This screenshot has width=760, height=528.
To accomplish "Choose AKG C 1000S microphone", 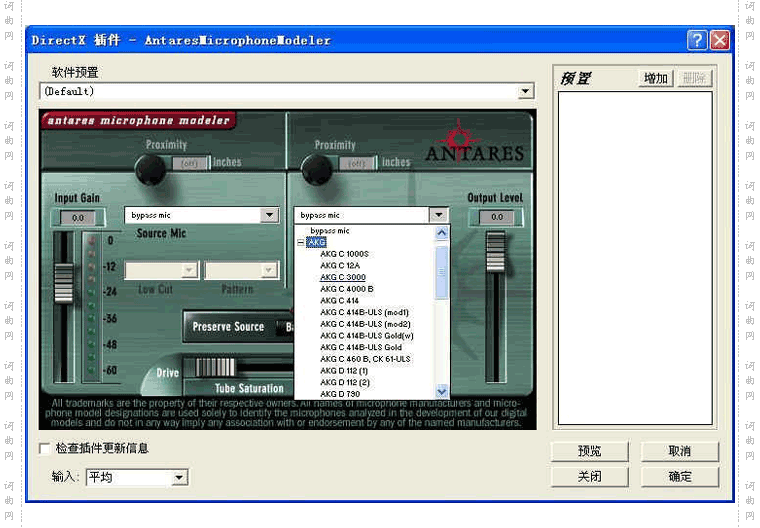I will [x=344, y=254].
